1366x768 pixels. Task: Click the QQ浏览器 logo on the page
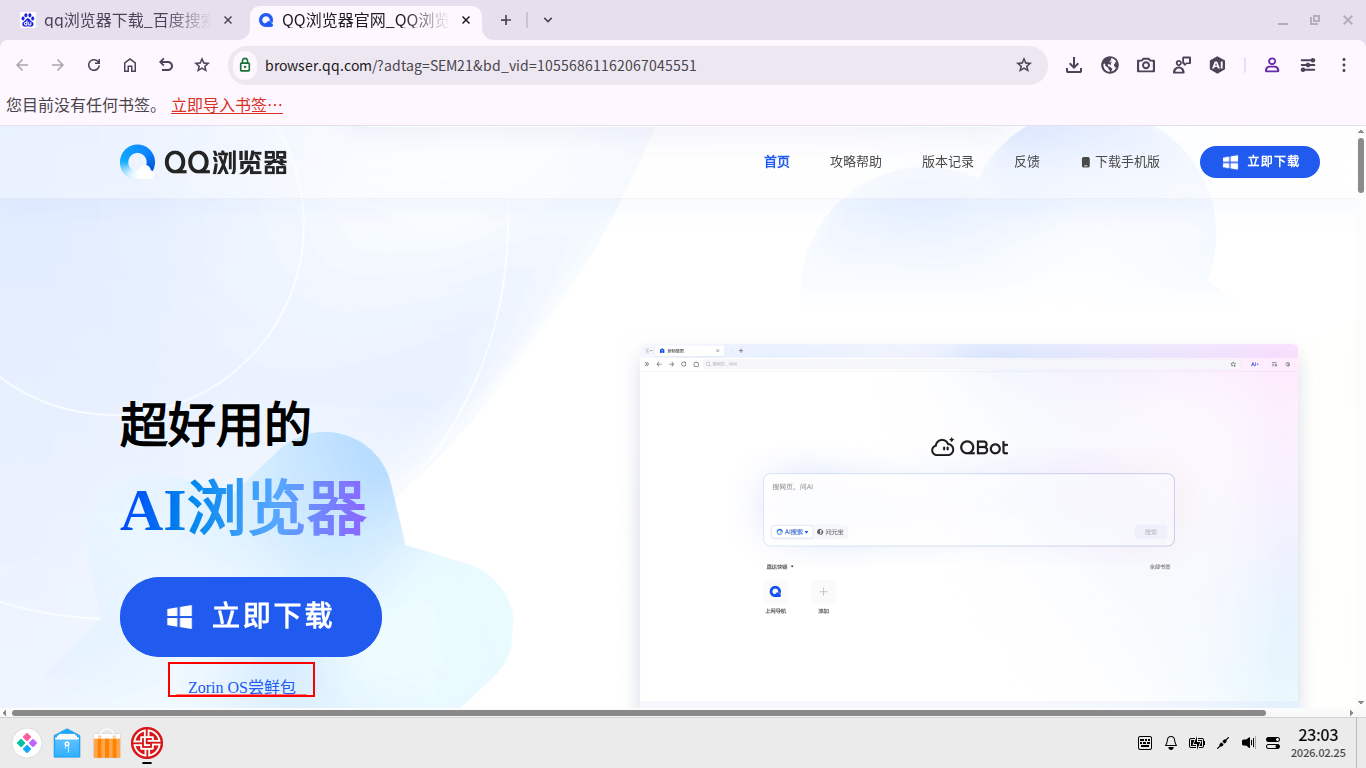click(x=204, y=162)
